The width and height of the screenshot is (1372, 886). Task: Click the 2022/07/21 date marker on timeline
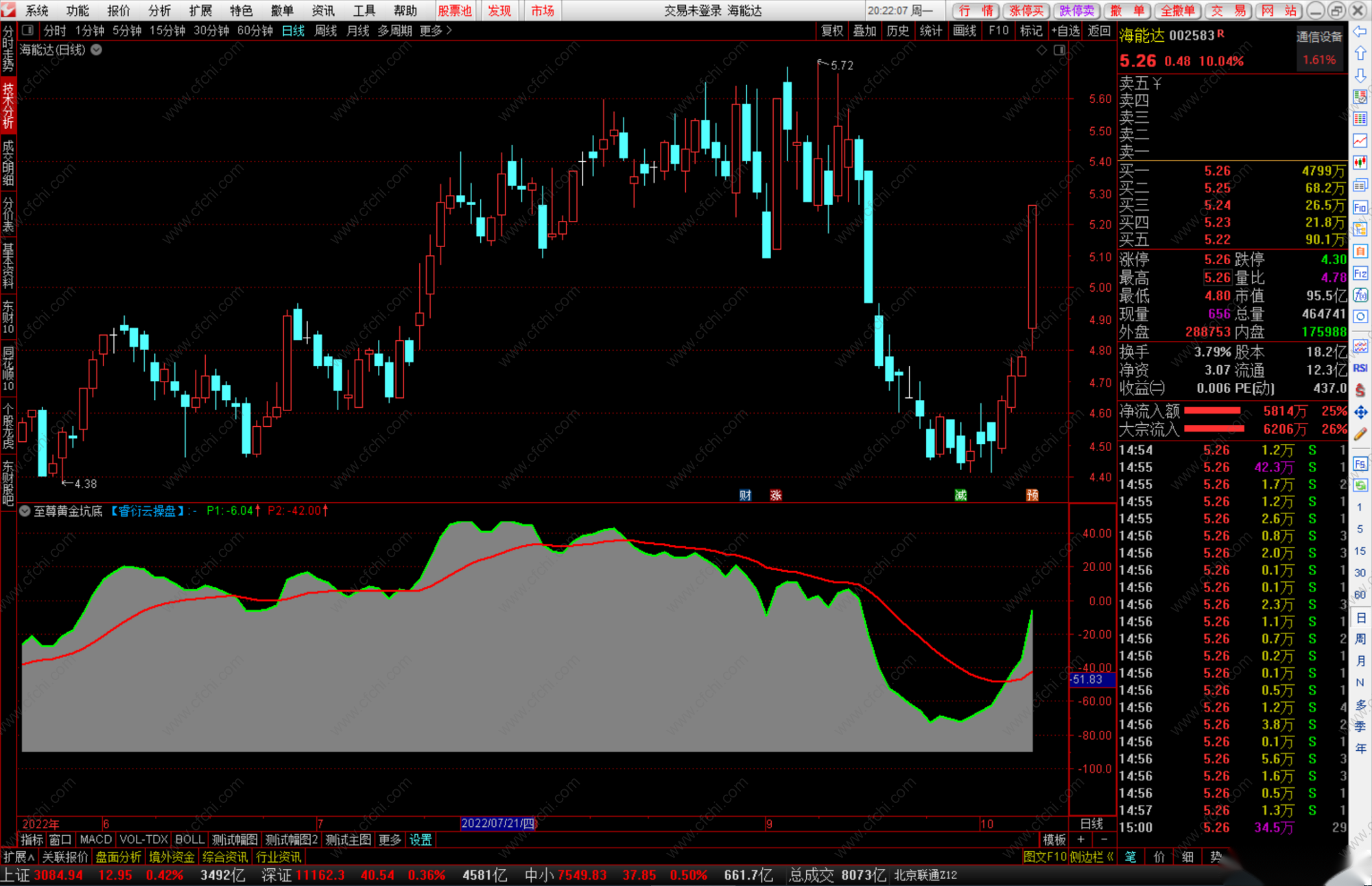[x=497, y=824]
